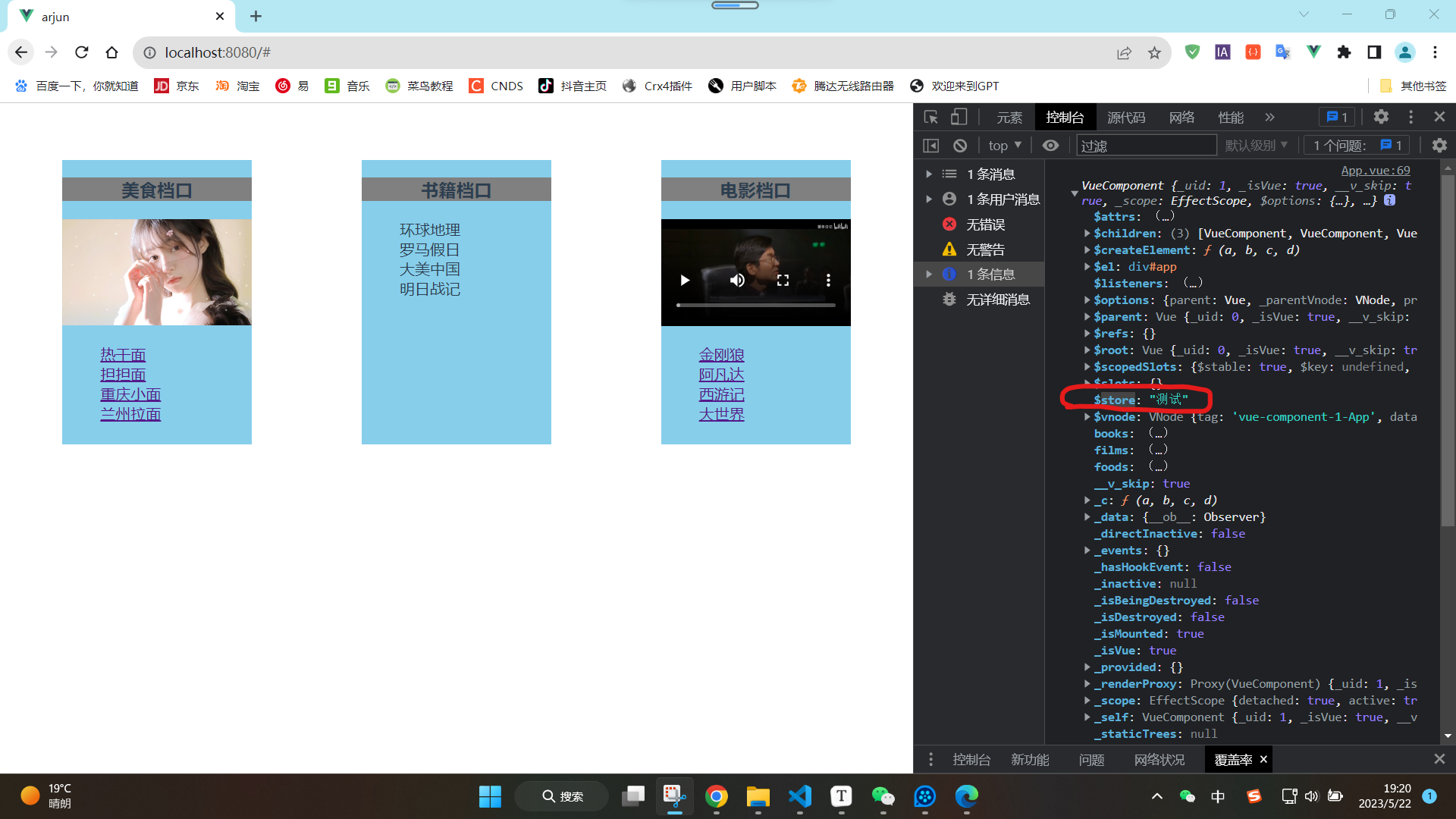Click the 热干面 food link
This screenshot has height=819, width=1456.
pyautogui.click(x=121, y=354)
